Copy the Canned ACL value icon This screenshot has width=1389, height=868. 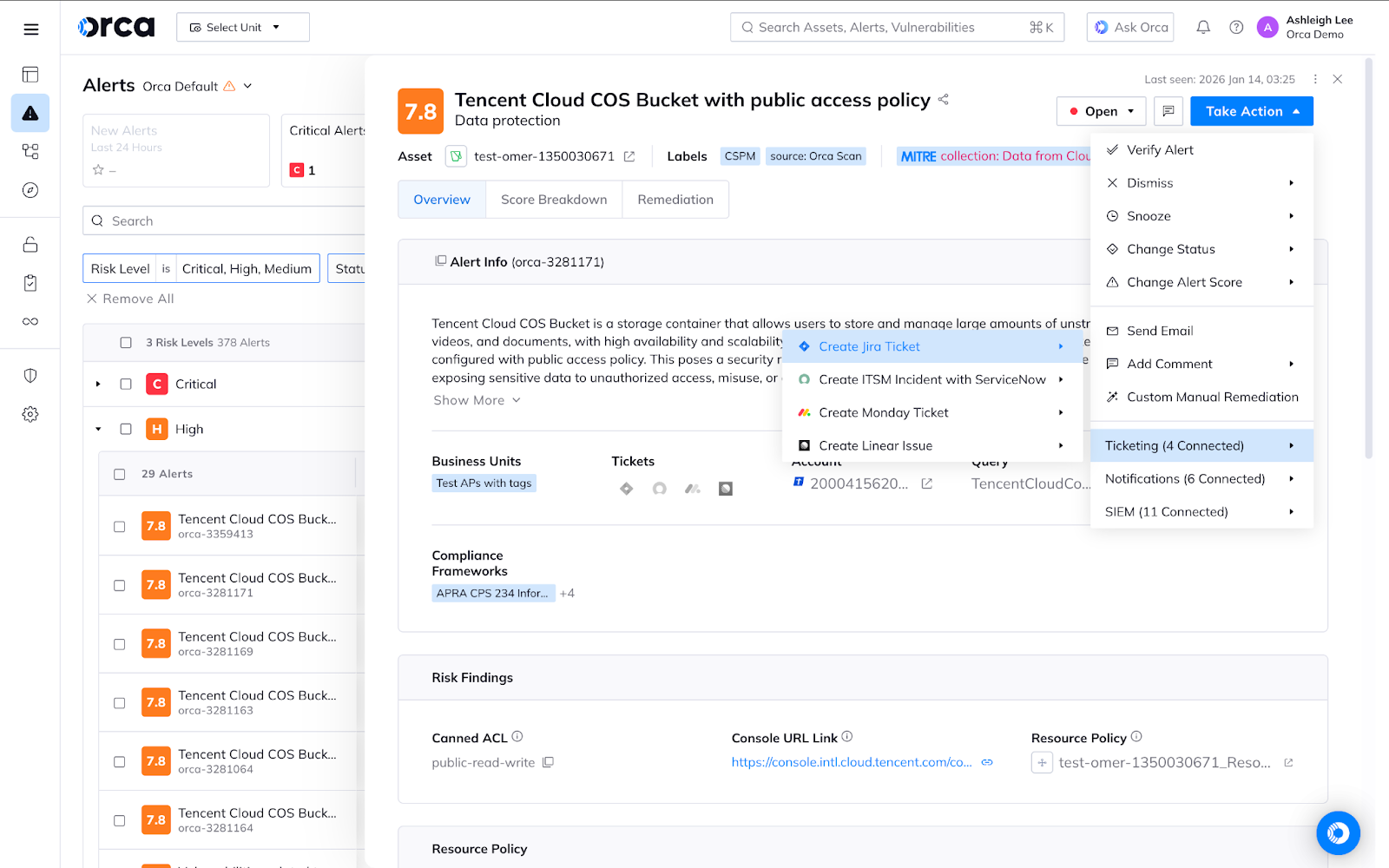point(548,762)
